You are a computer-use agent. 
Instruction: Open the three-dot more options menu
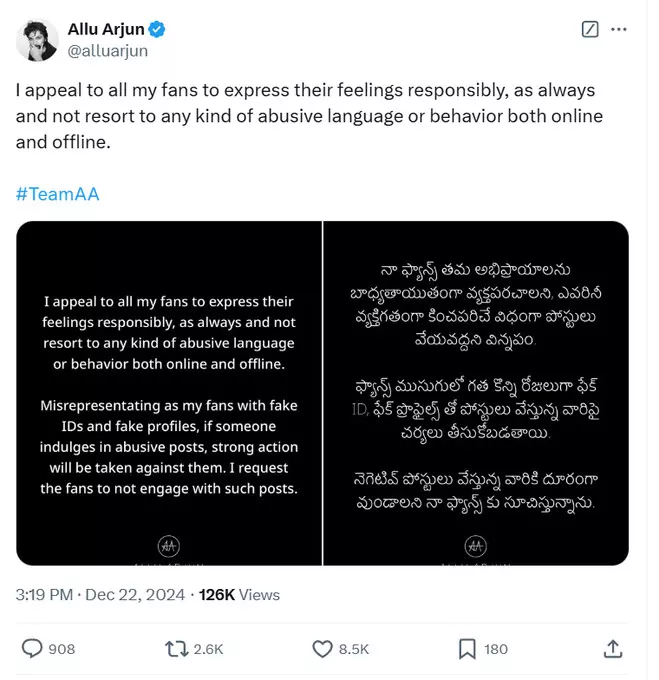(623, 30)
